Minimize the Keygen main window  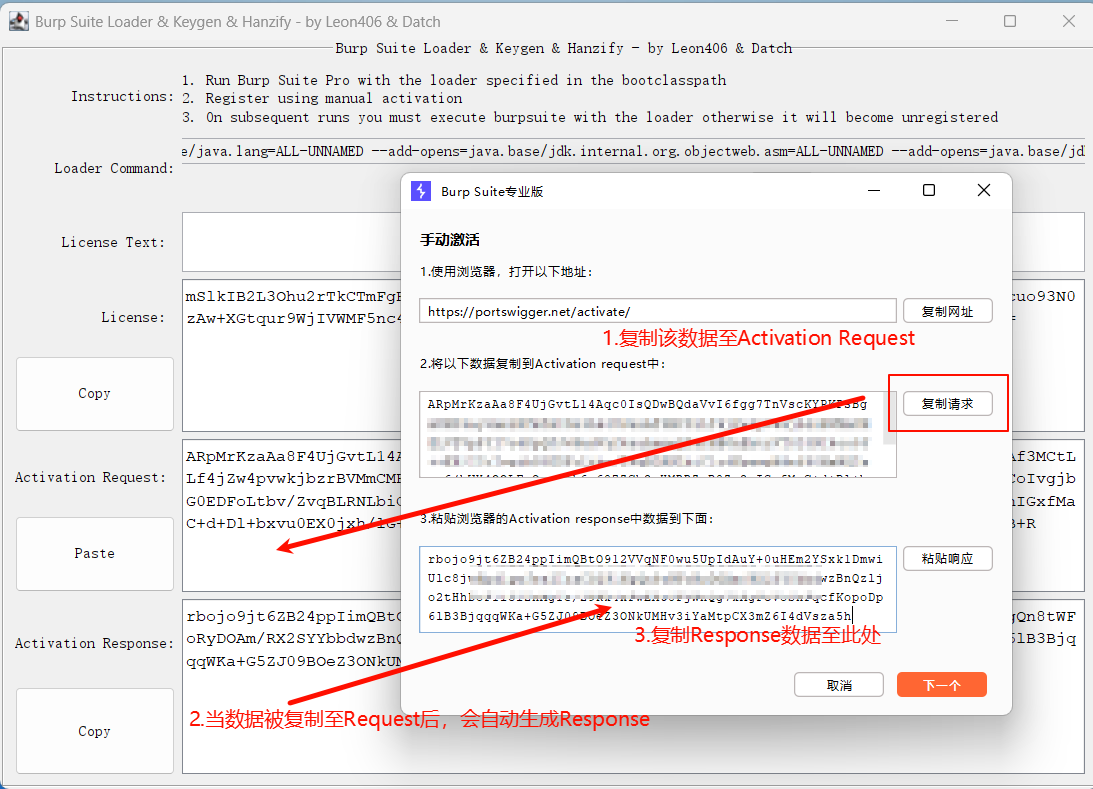951,21
